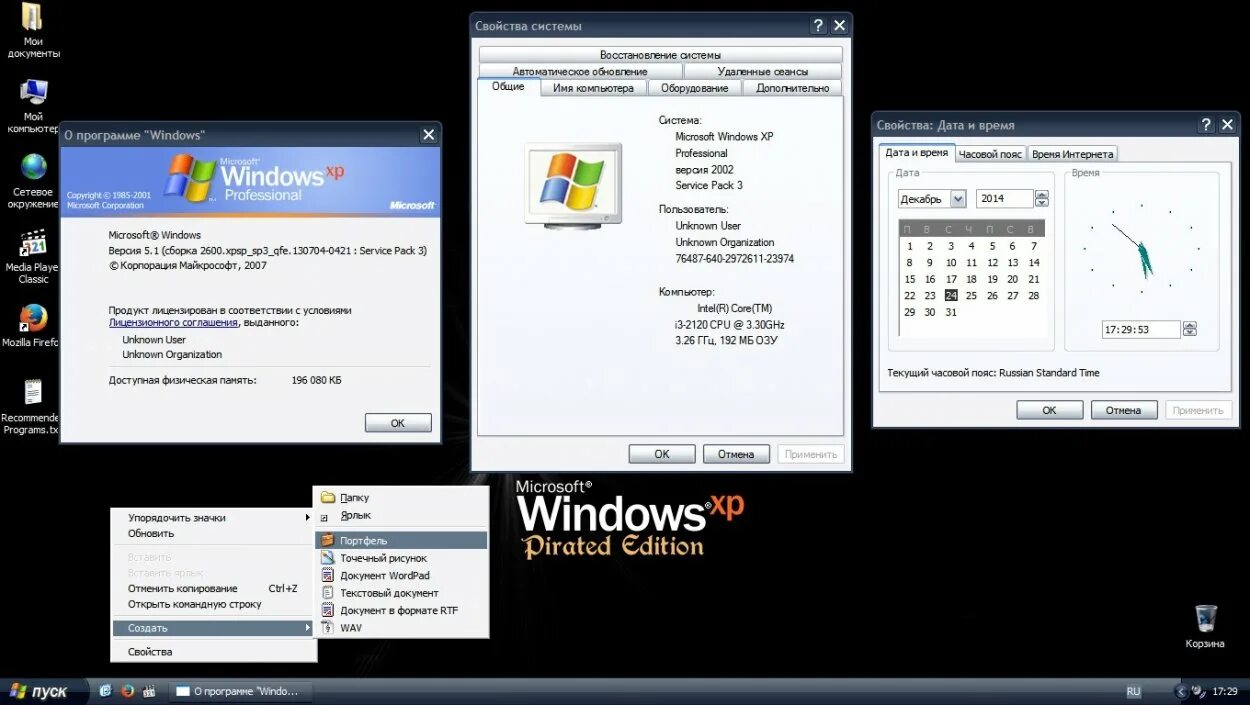This screenshot has height=705, width=1250.
Task: Choose Документ WordPad in create submenu
Action: (401, 575)
